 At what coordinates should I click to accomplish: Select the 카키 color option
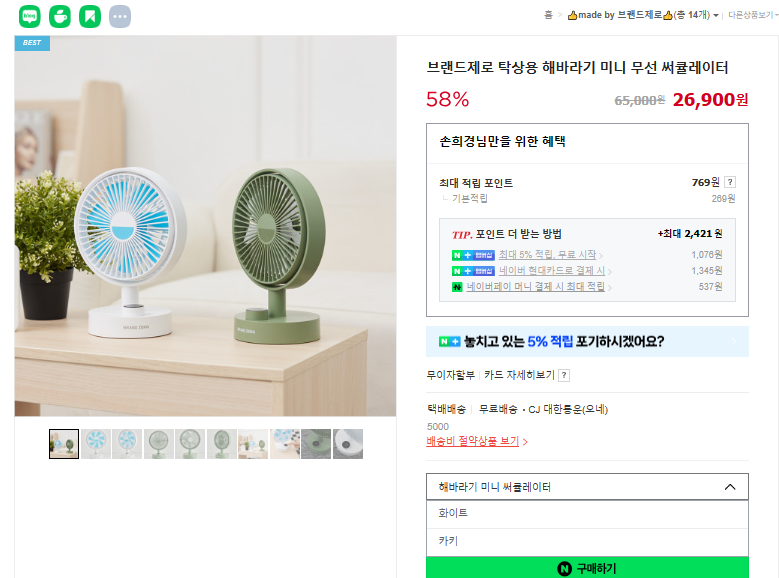(587, 542)
